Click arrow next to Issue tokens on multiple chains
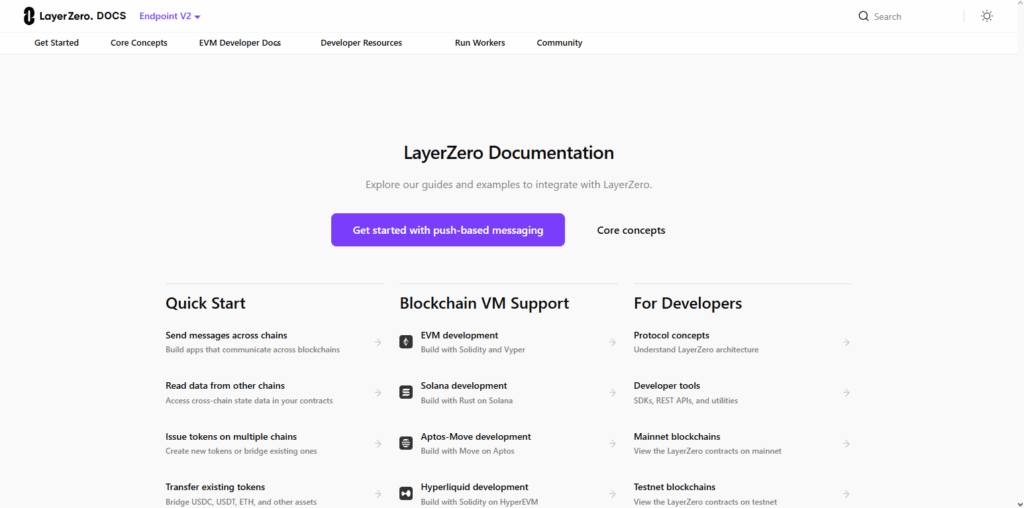This screenshot has width=1024, height=508. pyautogui.click(x=377, y=443)
